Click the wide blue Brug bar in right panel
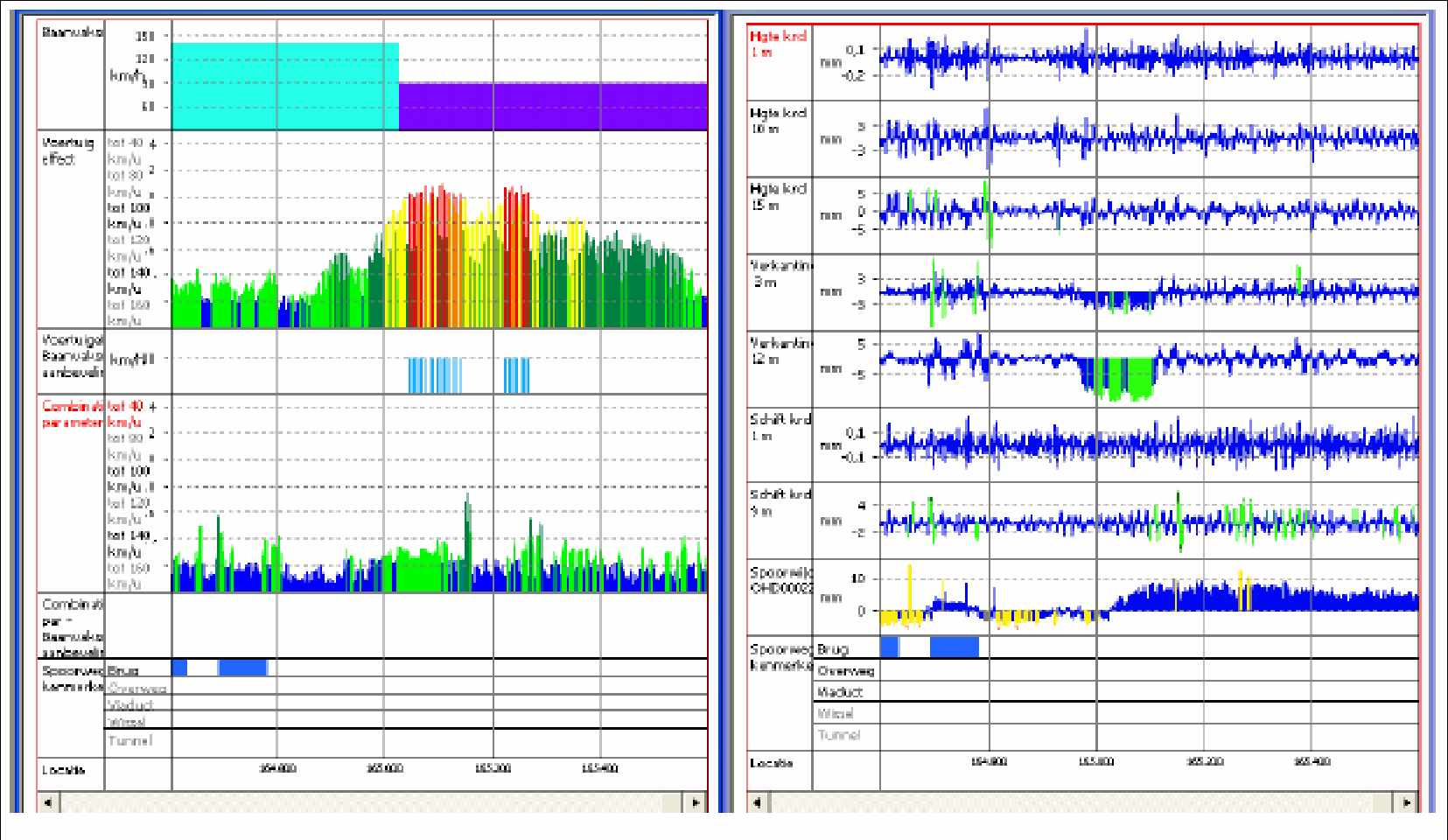Viewport: 1448px width, 840px height. [x=955, y=647]
